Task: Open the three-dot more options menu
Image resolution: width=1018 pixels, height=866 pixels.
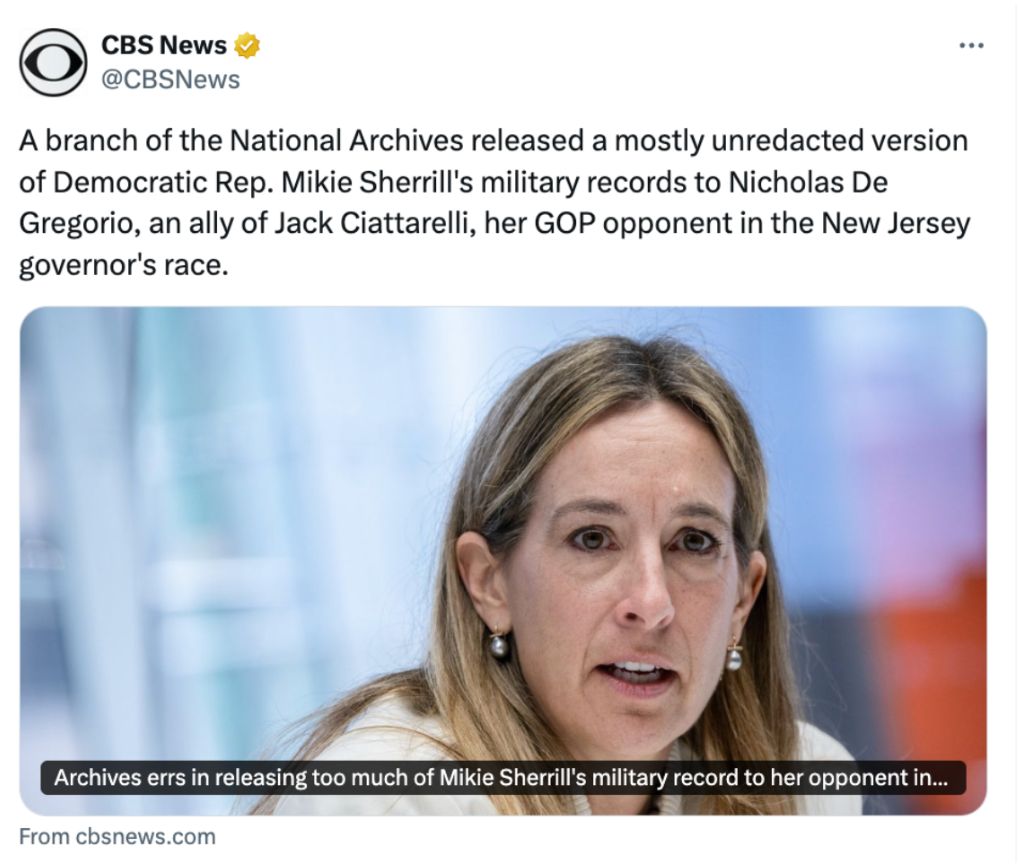Action: (x=971, y=46)
